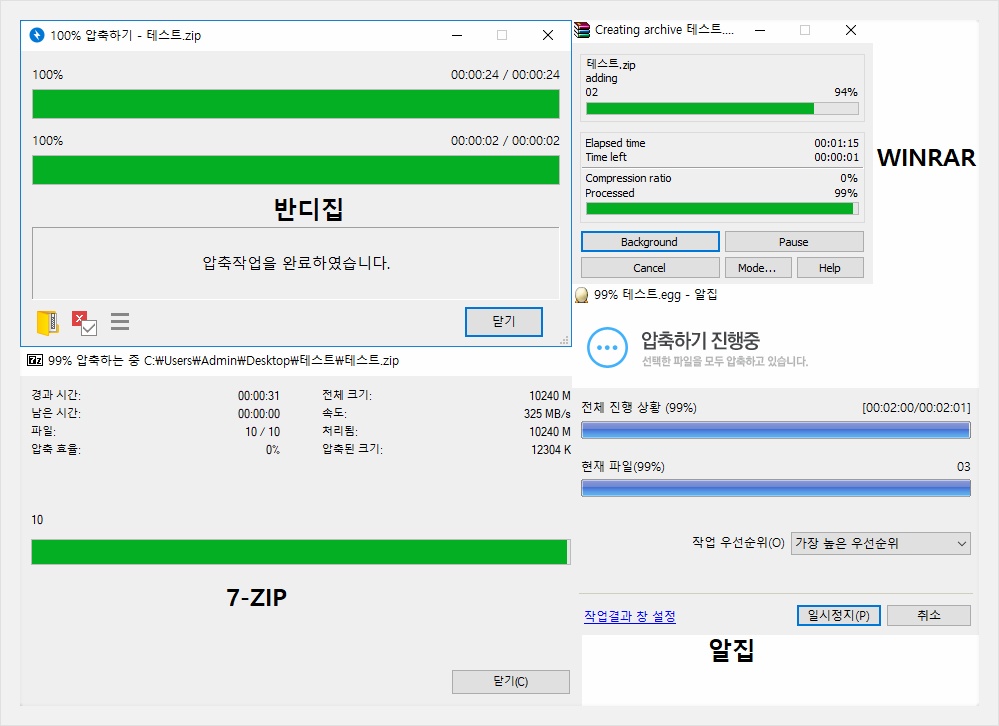Minimize the WinRAR window
This screenshot has width=999, height=726.
(760, 30)
